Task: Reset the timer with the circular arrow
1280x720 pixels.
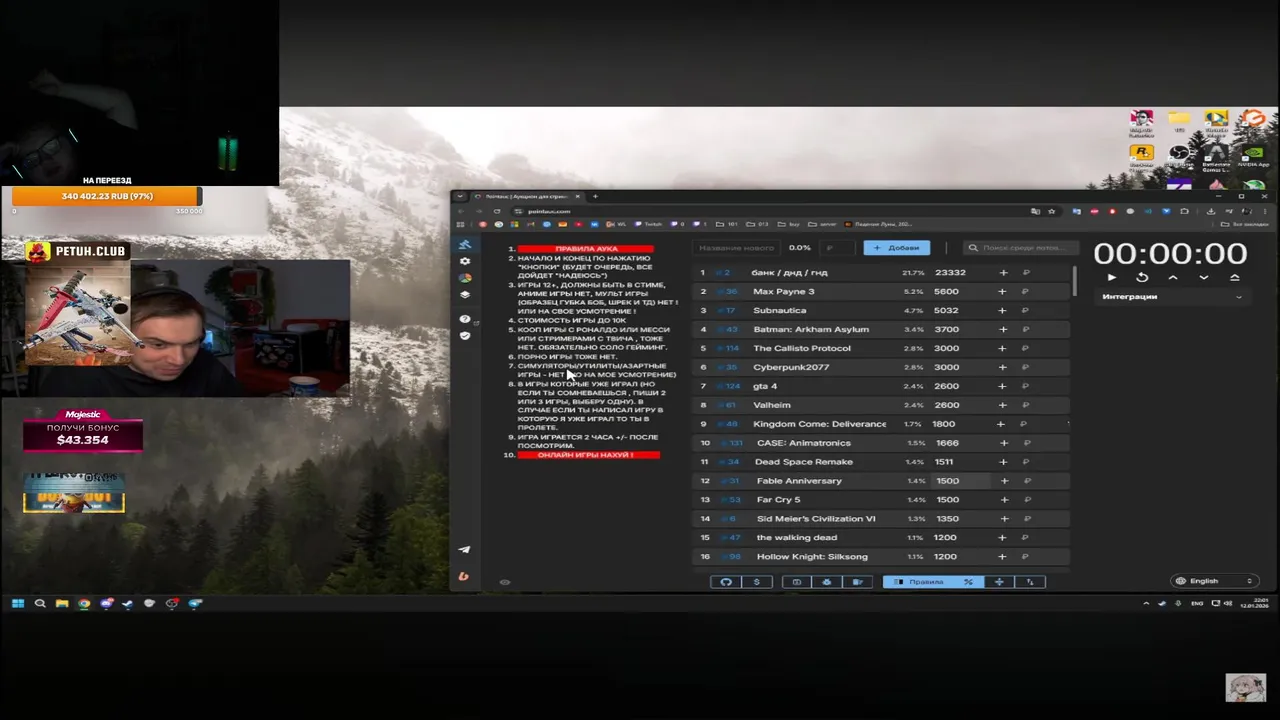Action: pos(1142,277)
